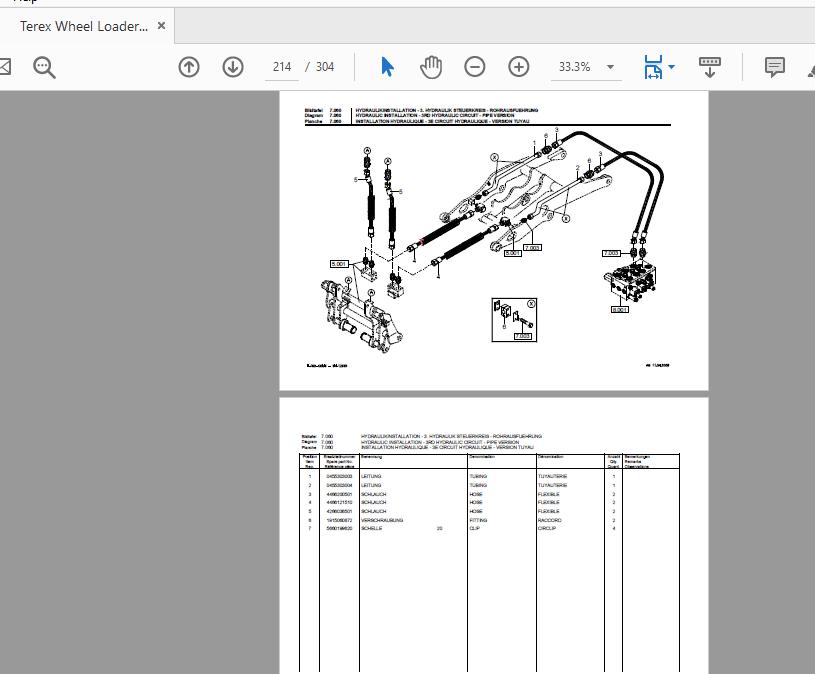Click inside the page number field showing 214
Viewport: 815px width, 674px height.
pos(281,66)
